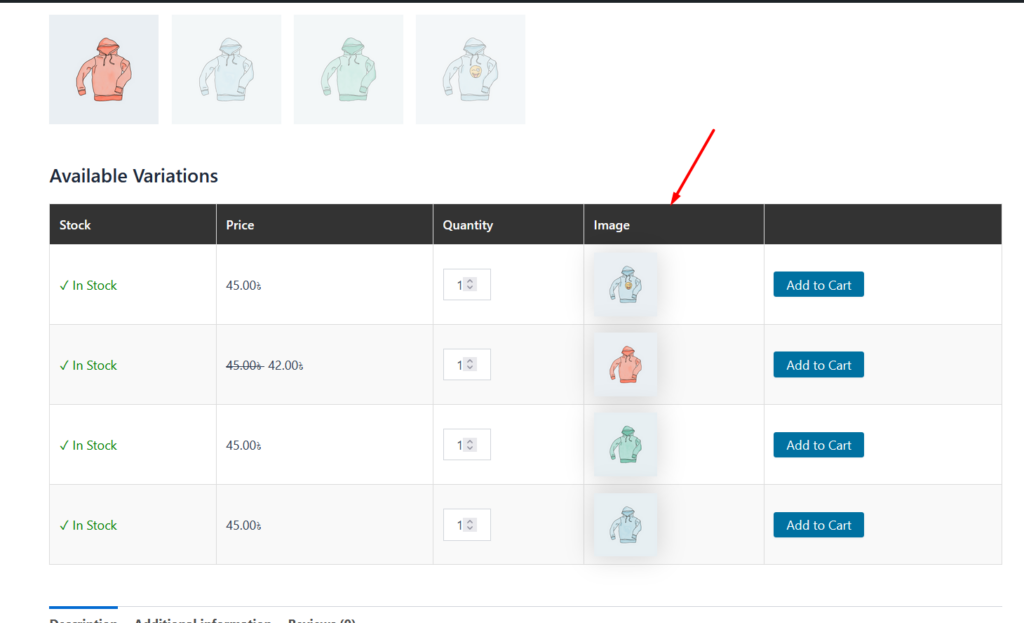Select the plain light blue hoodie gallery thumbnail
This screenshot has height=623, width=1024.
pyautogui.click(x=226, y=69)
